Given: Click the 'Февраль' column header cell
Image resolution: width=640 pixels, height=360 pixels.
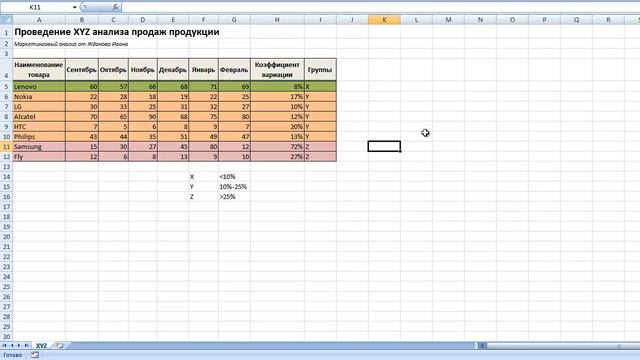Looking at the screenshot, I should [234, 70].
